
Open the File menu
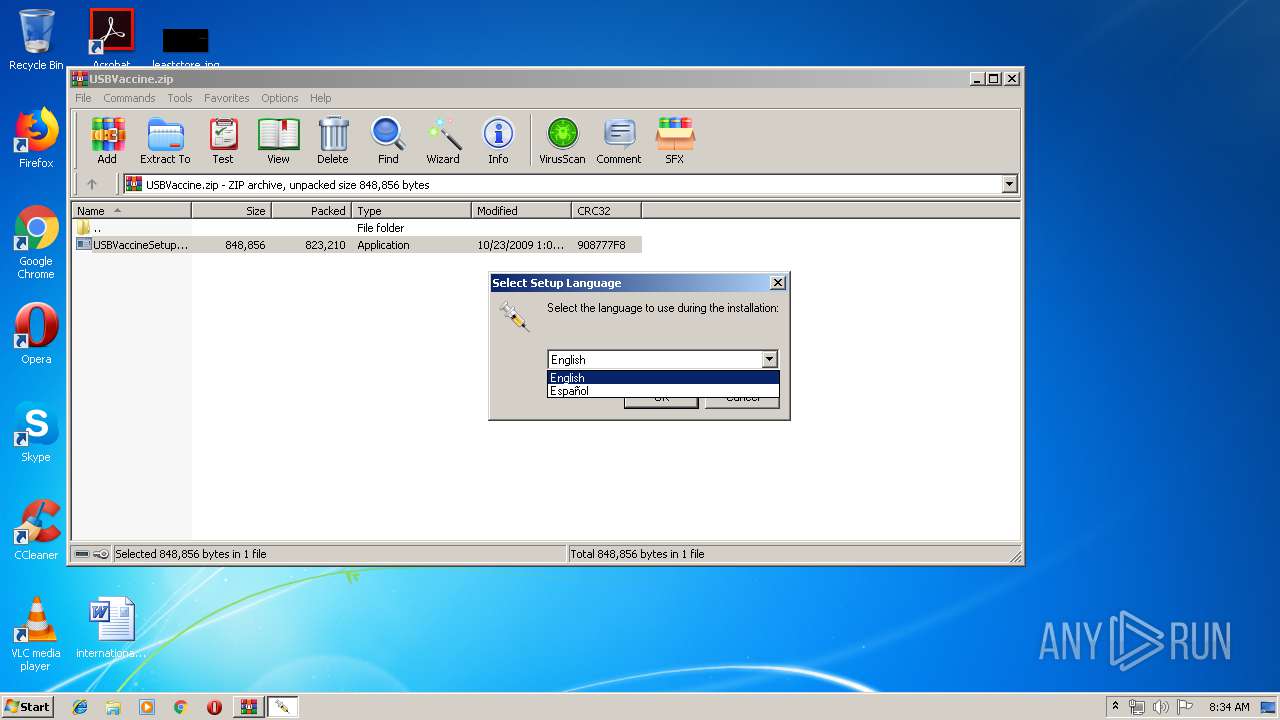point(83,98)
